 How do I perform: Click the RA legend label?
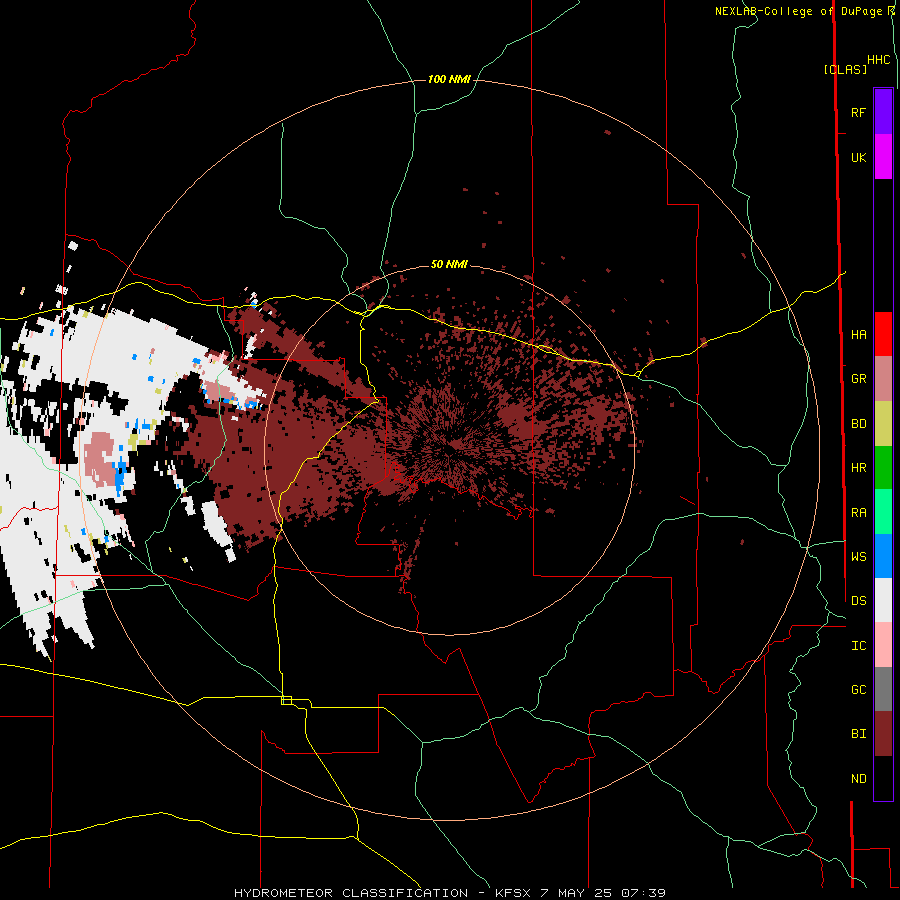(x=858, y=512)
